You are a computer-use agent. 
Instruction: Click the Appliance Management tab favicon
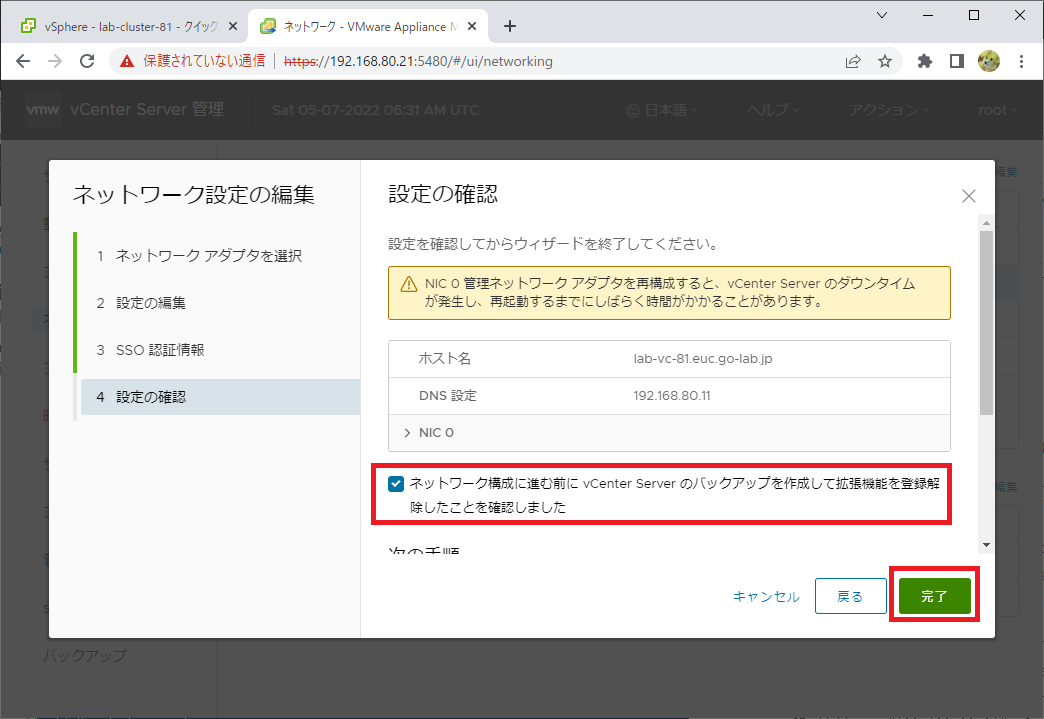(268, 27)
